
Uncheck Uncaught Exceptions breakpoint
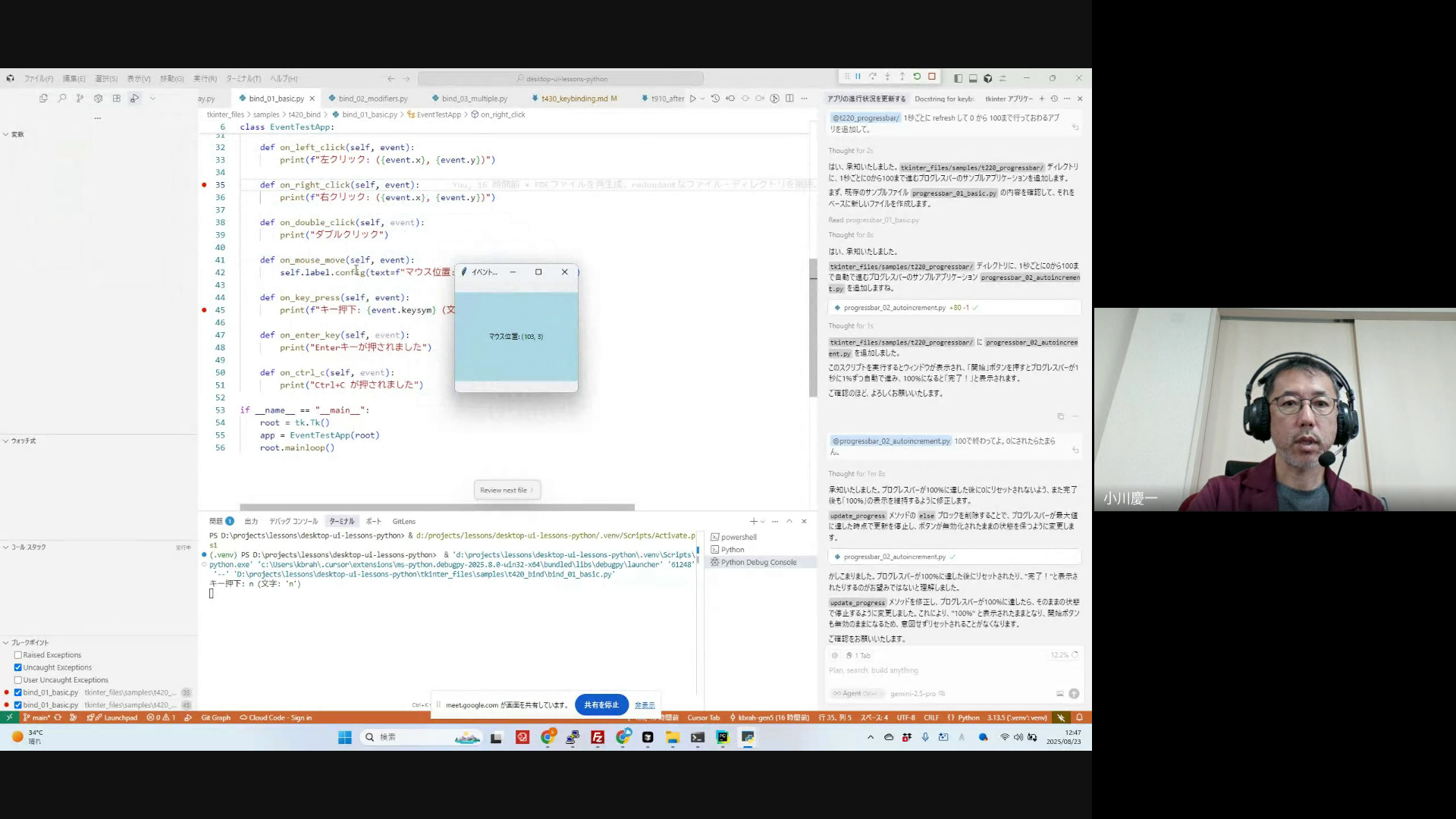(x=18, y=667)
